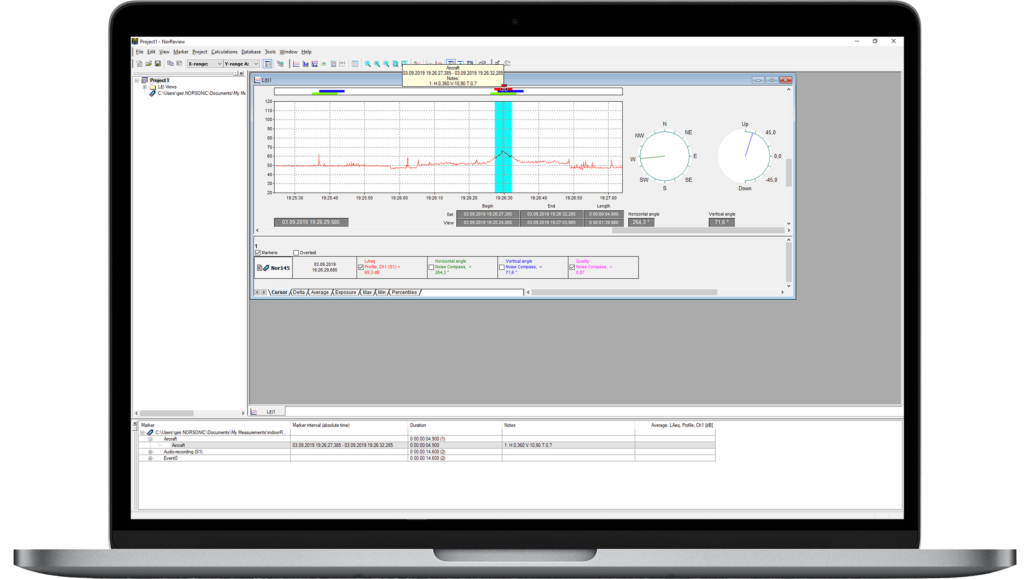Click the table columns toolbar icon

pyautogui.click(x=355, y=64)
